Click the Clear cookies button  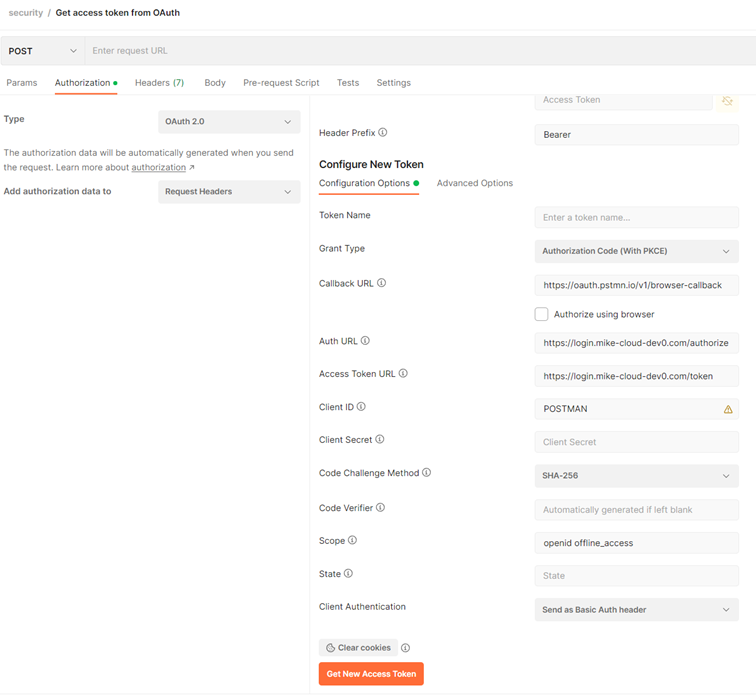358,648
